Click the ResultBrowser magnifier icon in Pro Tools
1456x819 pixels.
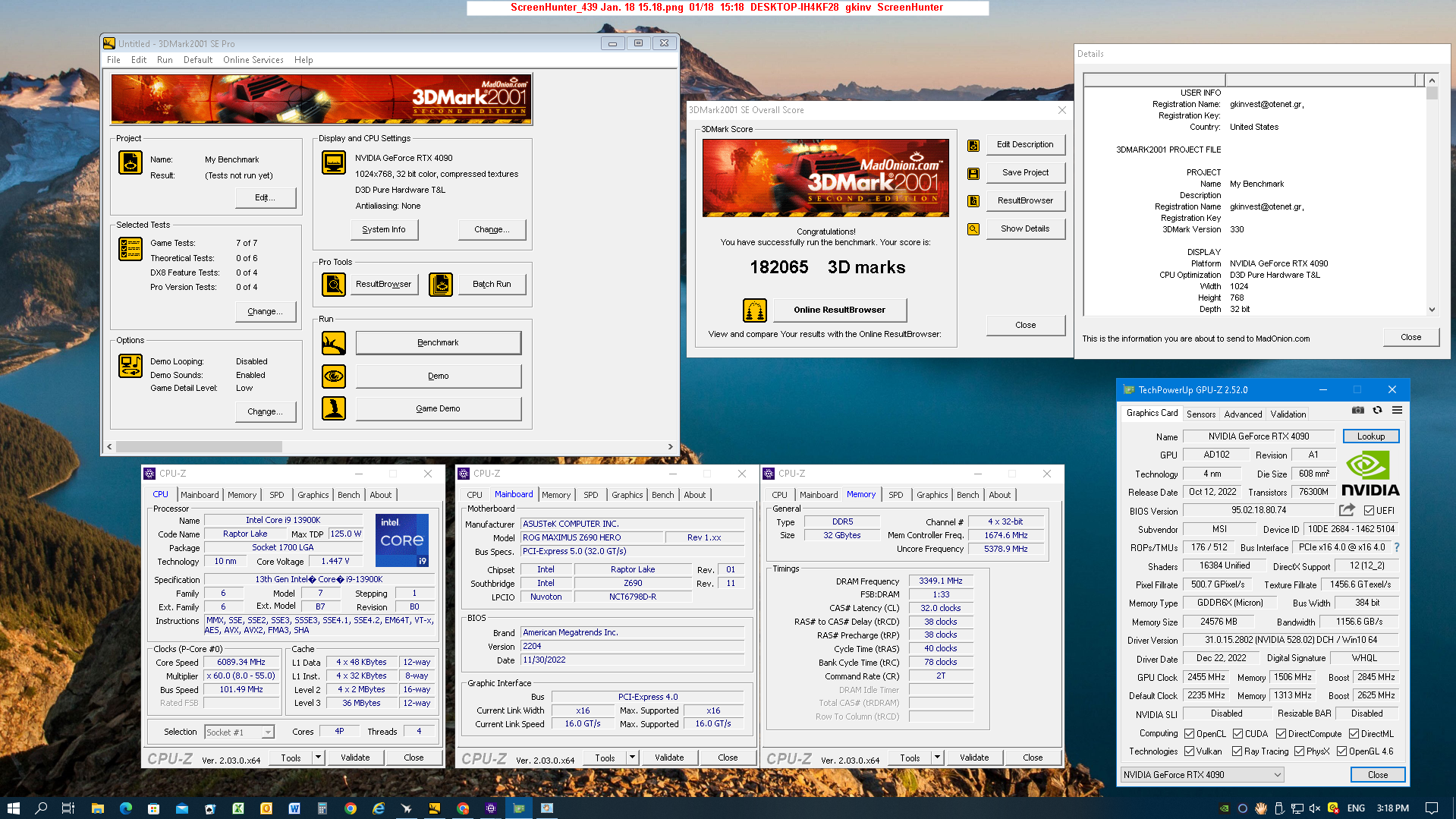(334, 284)
